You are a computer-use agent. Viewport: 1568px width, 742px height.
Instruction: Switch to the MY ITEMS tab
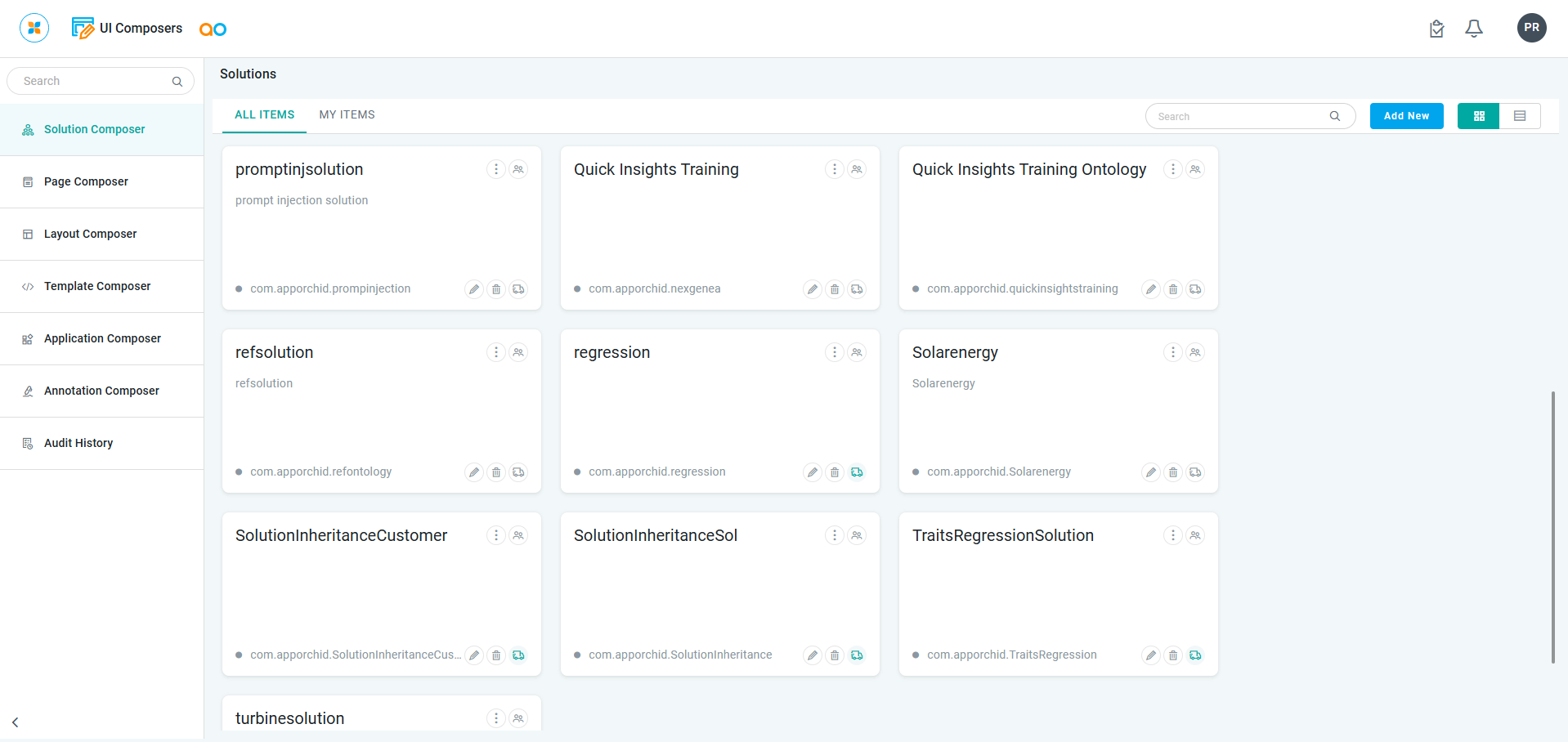(x=347, y=115)
